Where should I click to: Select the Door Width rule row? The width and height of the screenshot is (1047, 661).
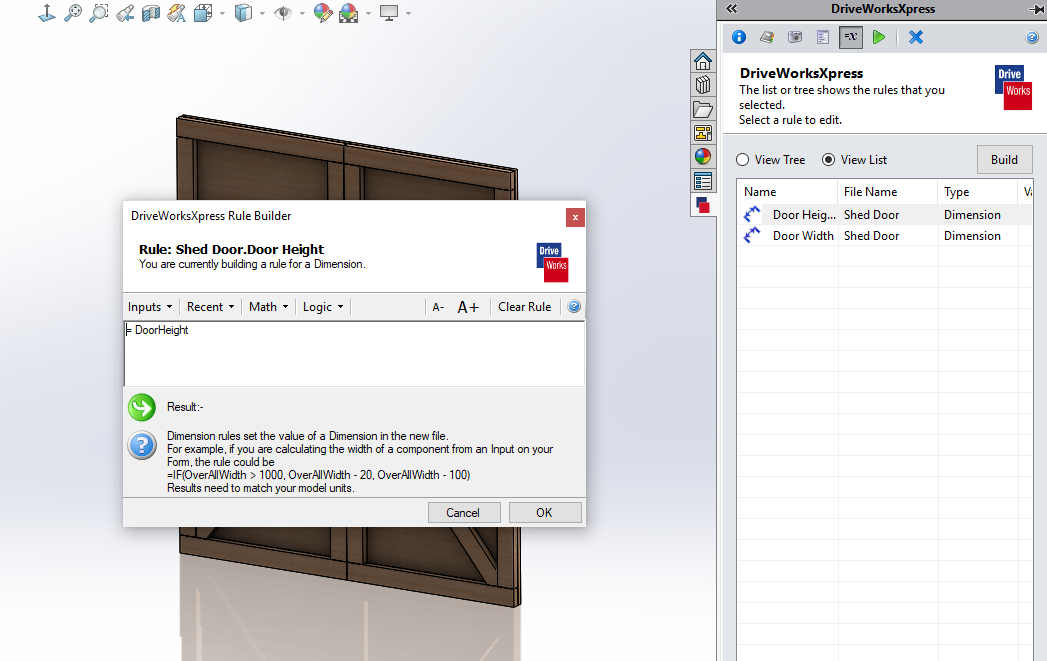(x=802, y=236)
